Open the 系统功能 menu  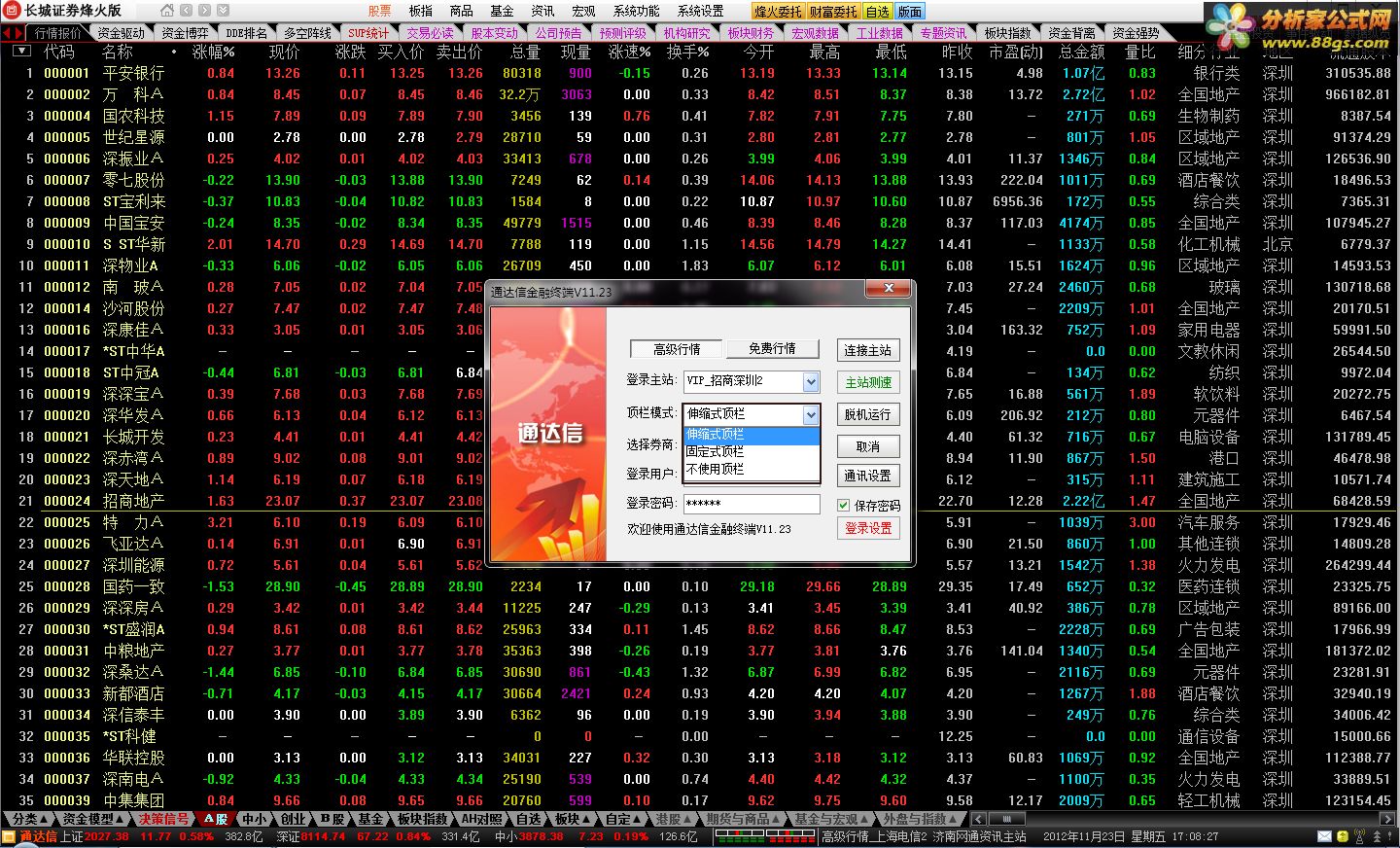636,11
